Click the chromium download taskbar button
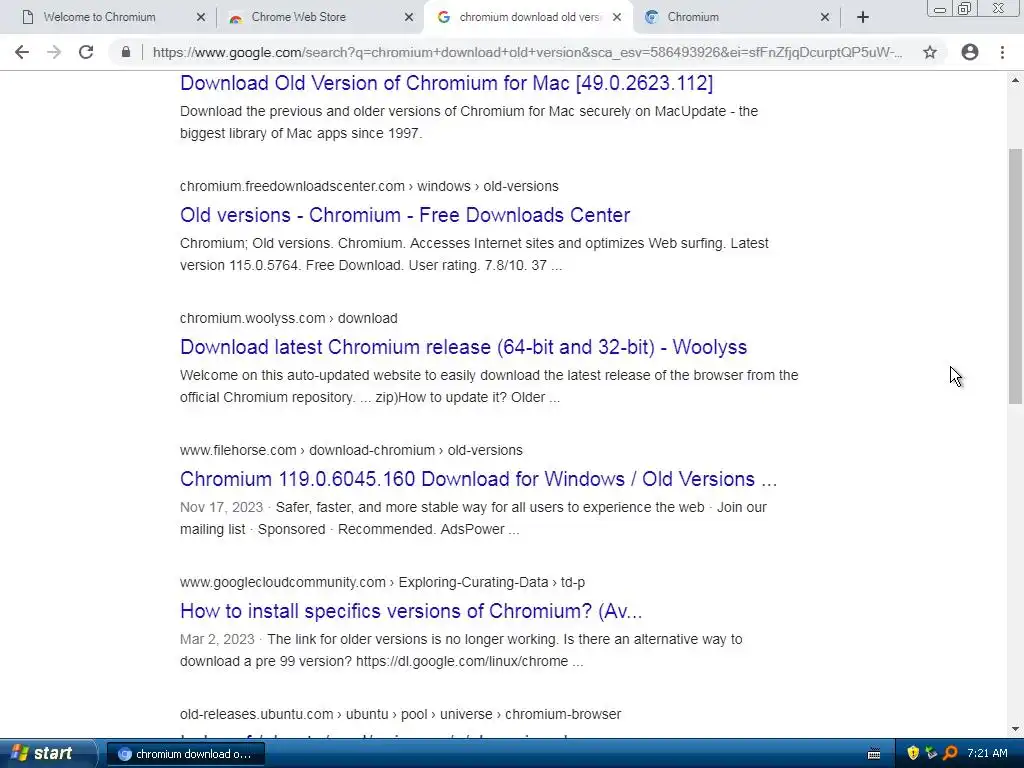The height and width of the screenshot is (768, 1024). click(x=185, y=754)
